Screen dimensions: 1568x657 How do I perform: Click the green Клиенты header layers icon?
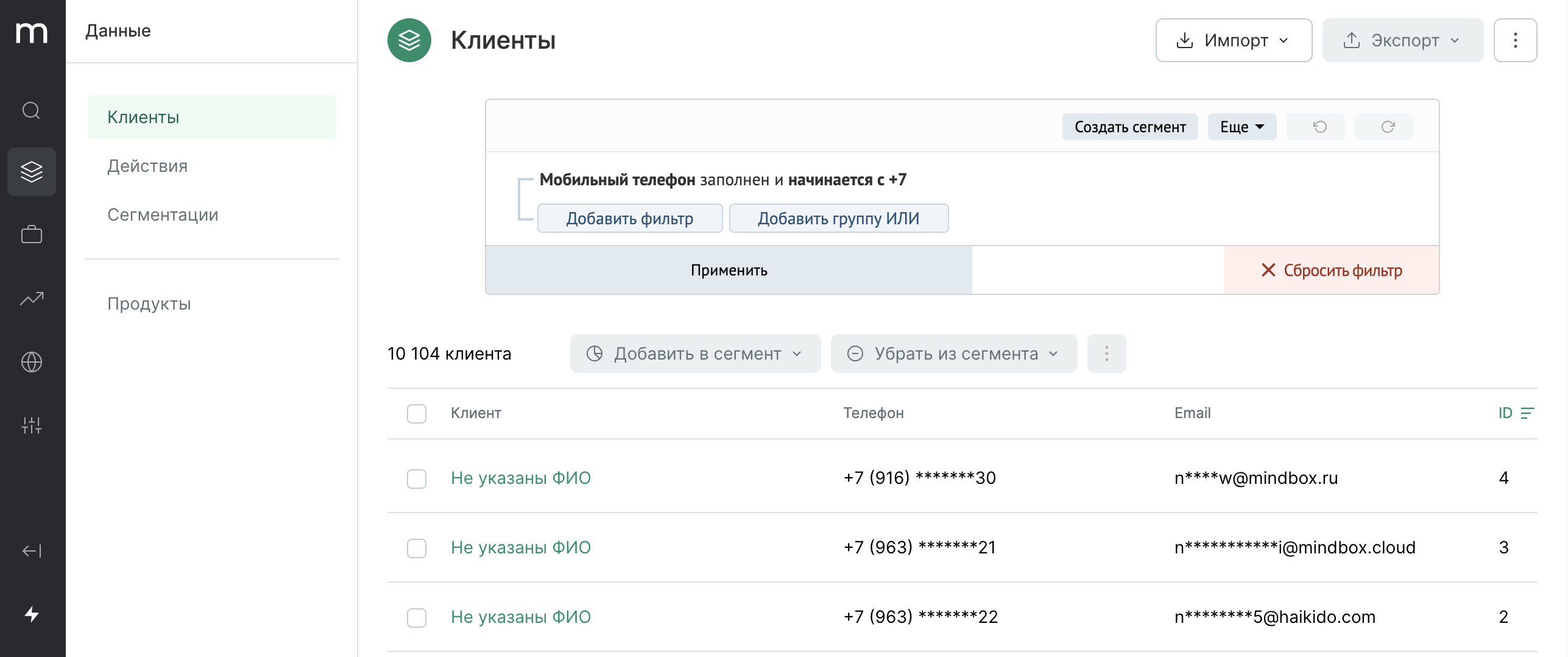coord(409,40)
